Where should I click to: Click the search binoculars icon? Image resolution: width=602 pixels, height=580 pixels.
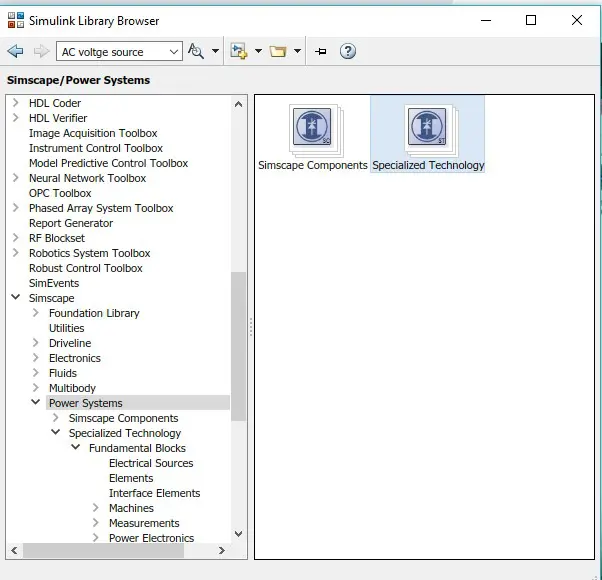[x=196, y=51]
